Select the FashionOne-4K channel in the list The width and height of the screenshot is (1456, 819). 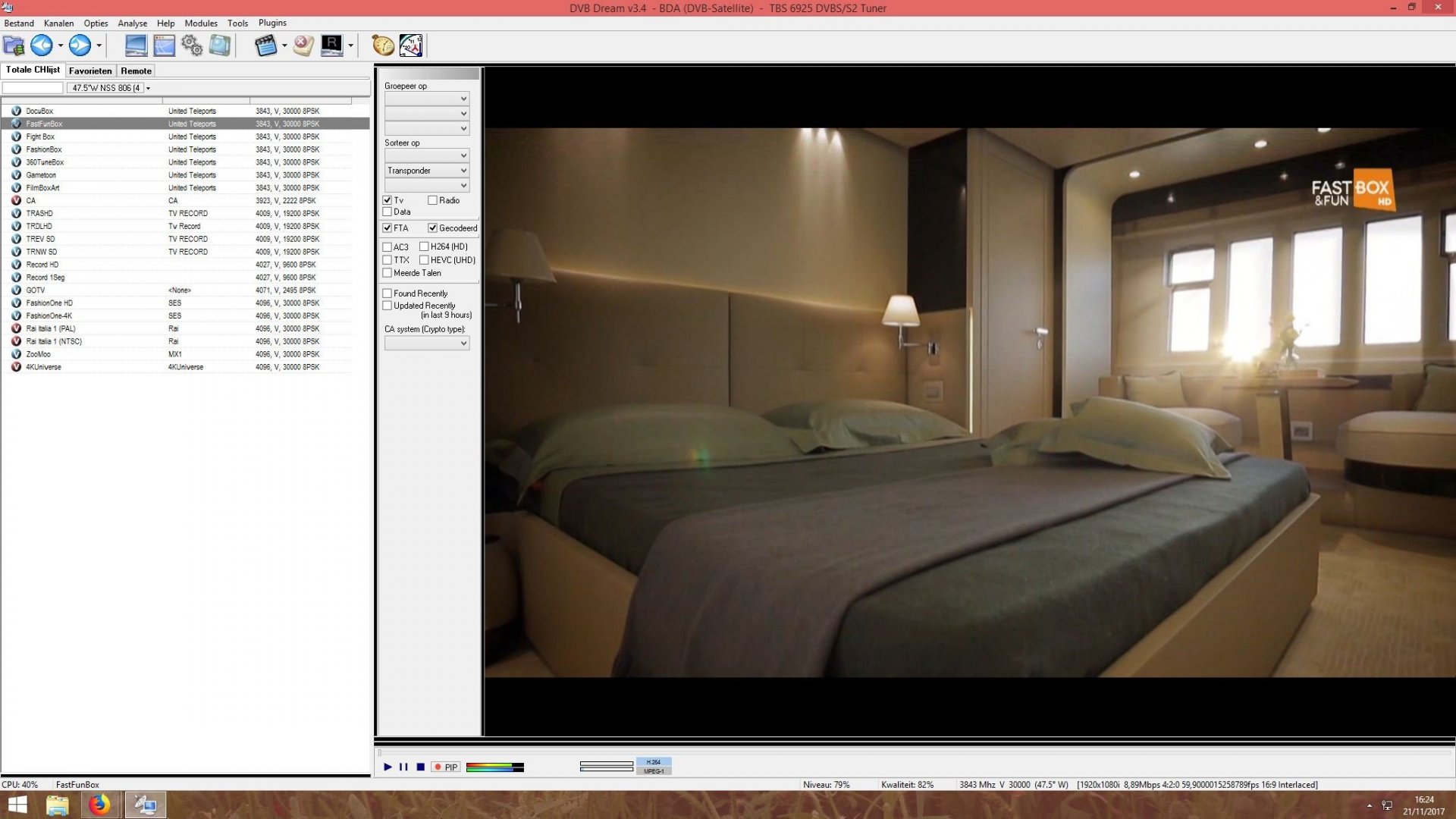click(49, 315)
